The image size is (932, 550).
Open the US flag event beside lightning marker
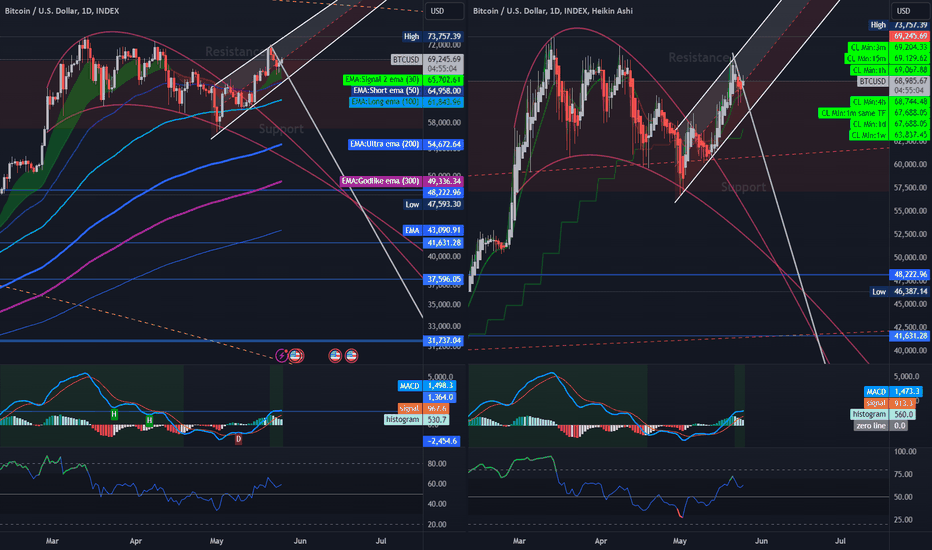(x=296, y=356)
